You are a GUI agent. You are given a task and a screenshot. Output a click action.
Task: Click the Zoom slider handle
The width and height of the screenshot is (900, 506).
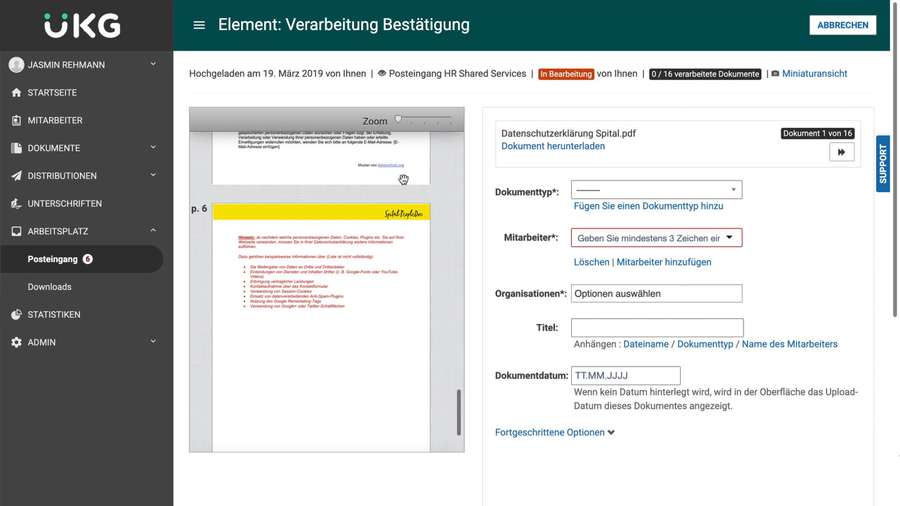point(398,119)
